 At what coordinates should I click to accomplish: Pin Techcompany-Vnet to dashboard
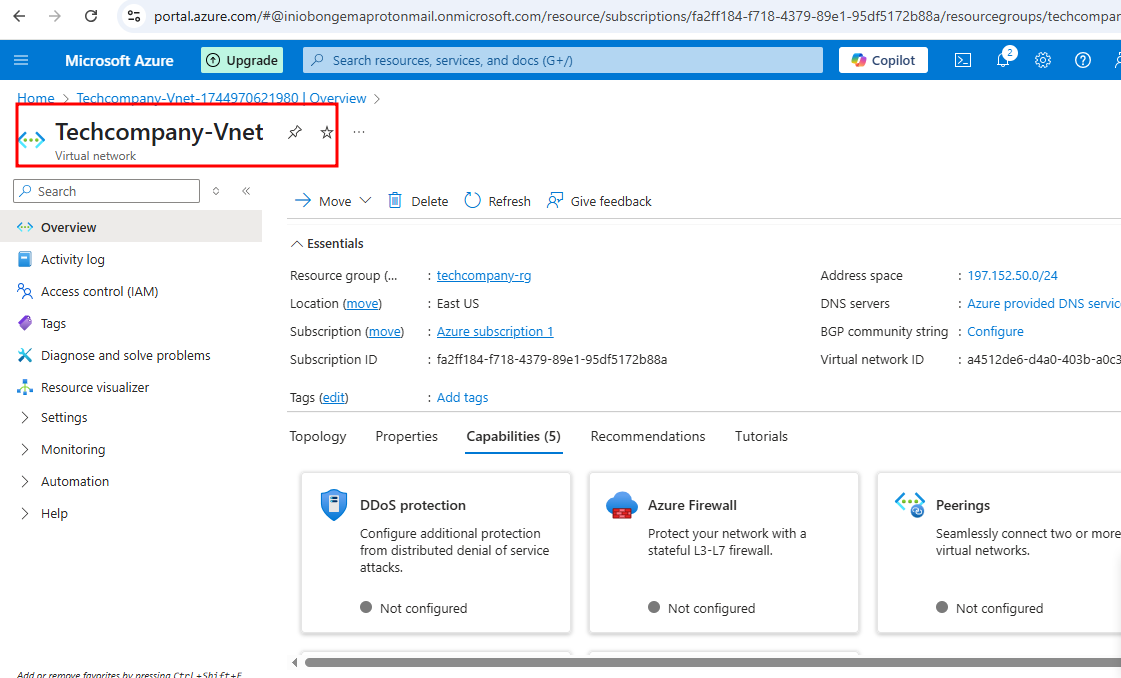295,132
